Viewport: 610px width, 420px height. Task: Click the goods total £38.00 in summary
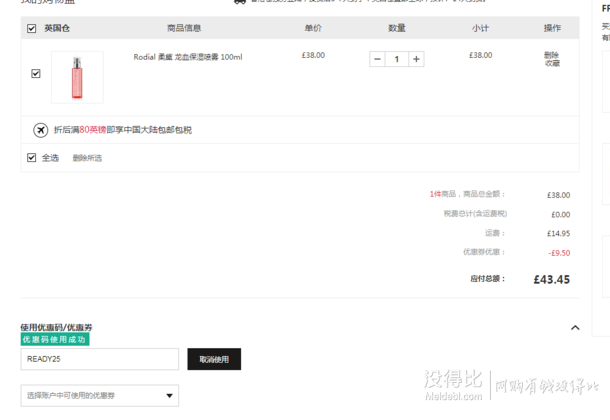[x=559, y=195]
